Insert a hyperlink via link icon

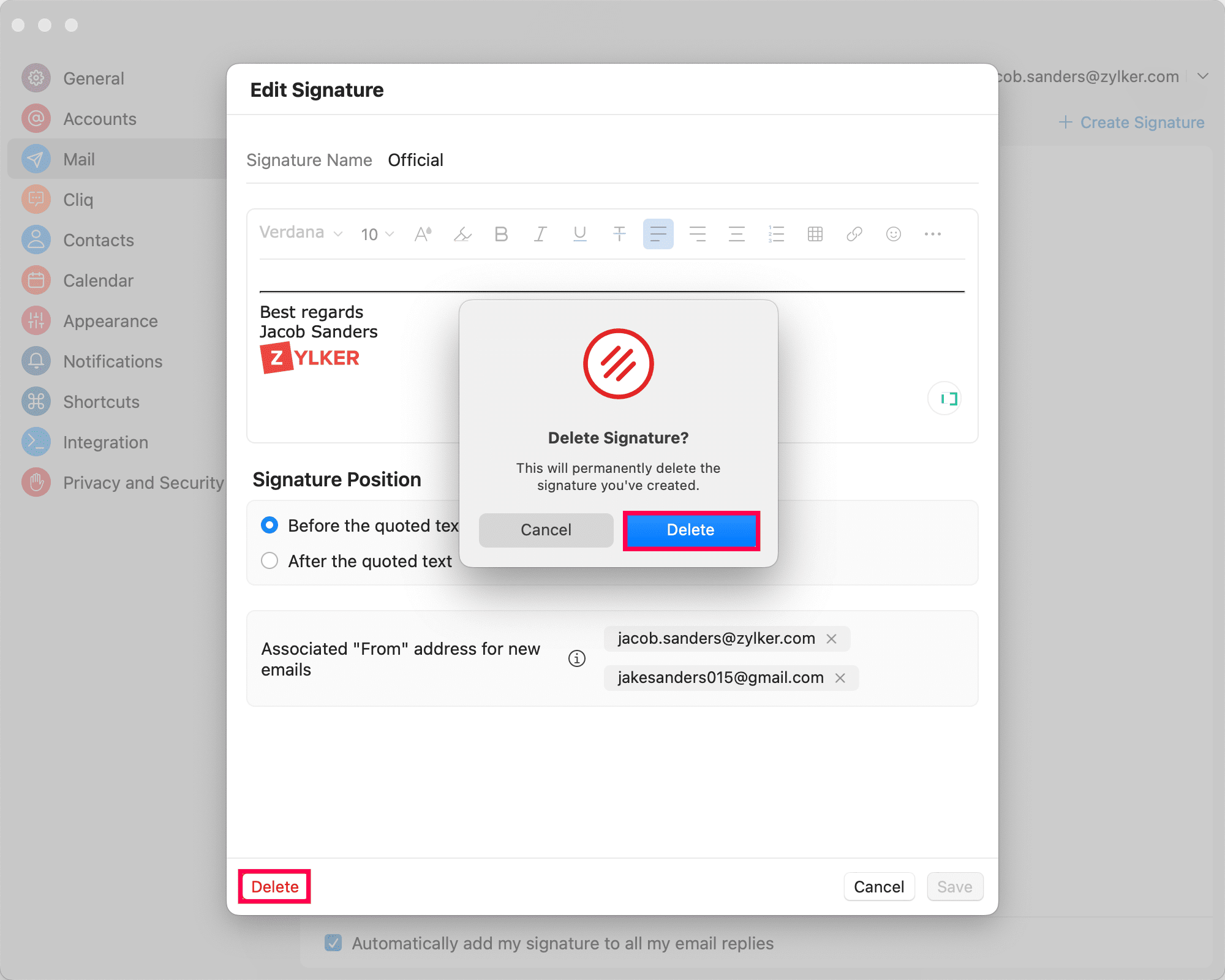(x=854, y=234)
